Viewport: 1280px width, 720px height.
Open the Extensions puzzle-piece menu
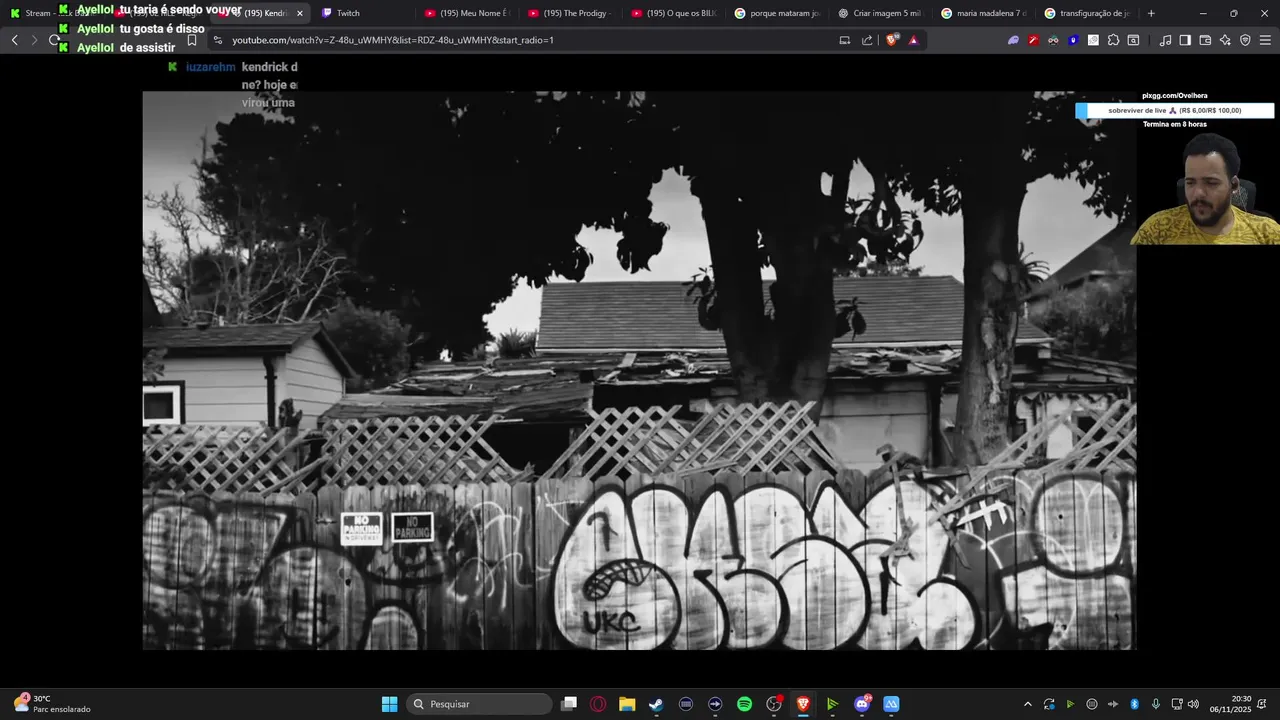[1113, 40]
